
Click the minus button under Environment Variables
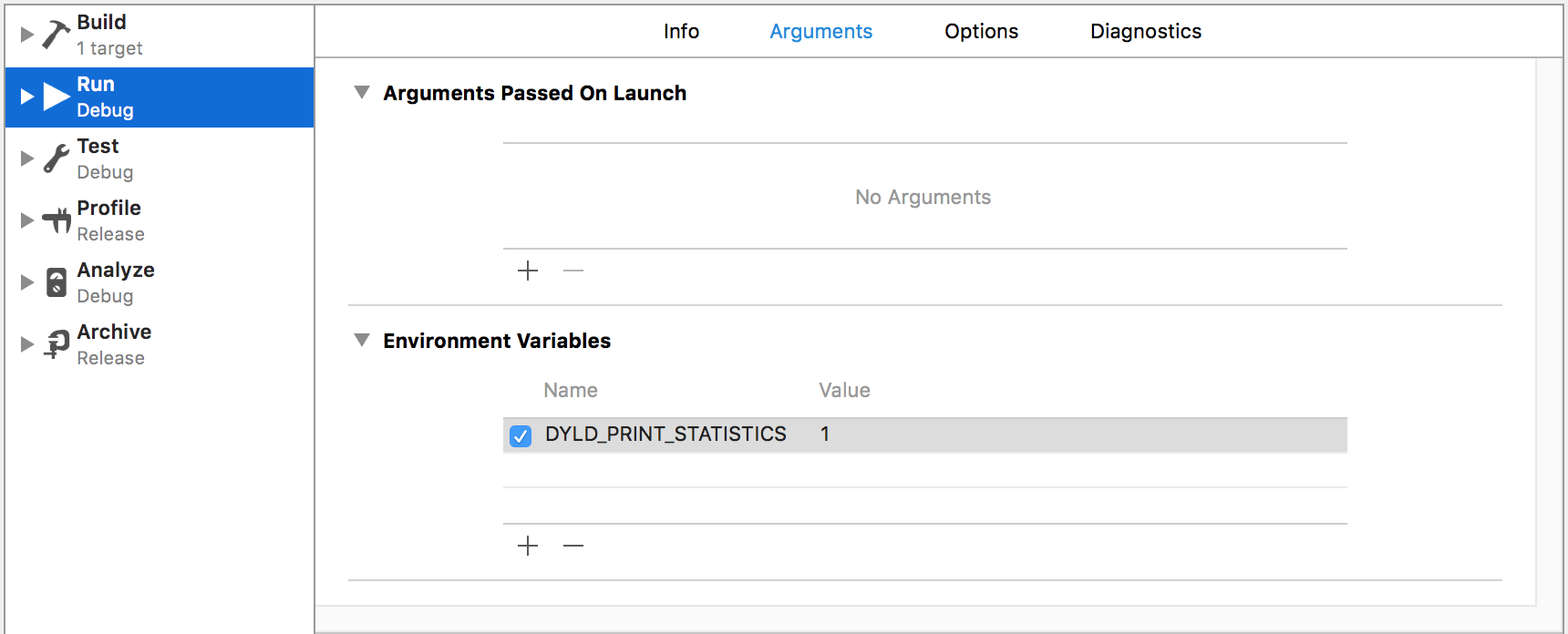pos(573,545)
